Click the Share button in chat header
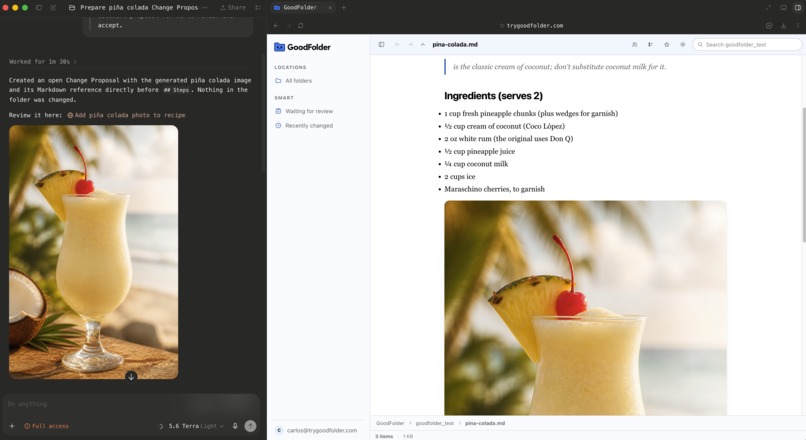The image size is (806, 440). [233, 8]
